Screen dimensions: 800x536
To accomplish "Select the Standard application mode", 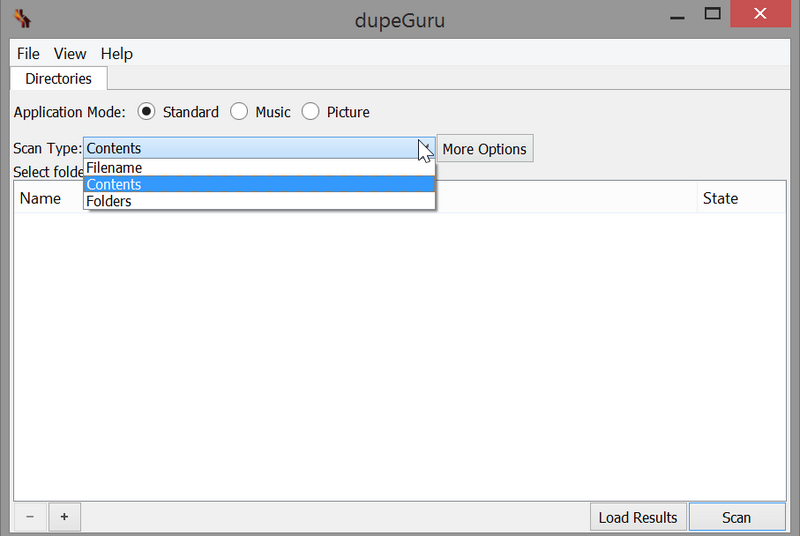I will pos(146,112).
